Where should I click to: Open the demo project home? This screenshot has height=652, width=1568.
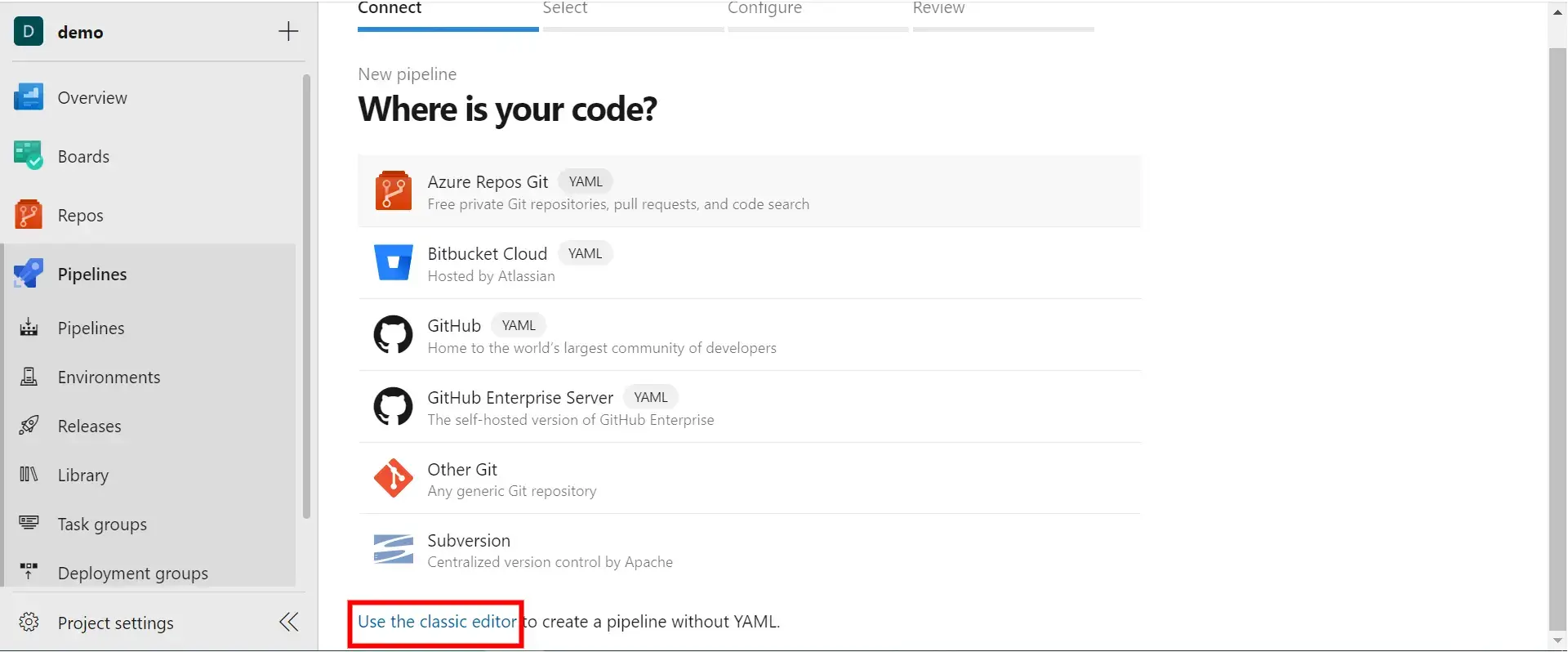click(80, 33)
